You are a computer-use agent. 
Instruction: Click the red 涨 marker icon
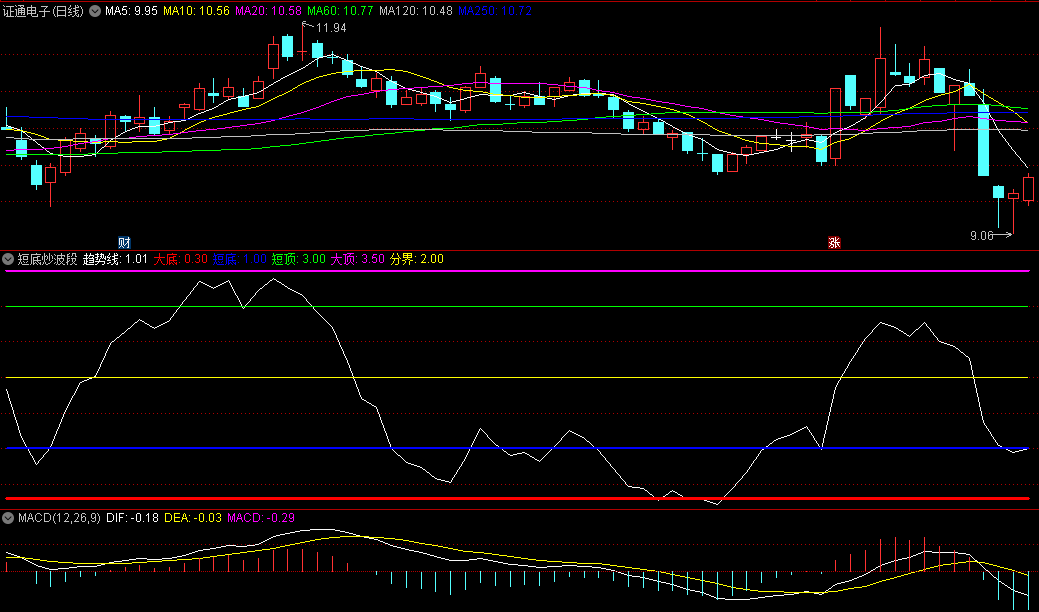click(834, 242)
